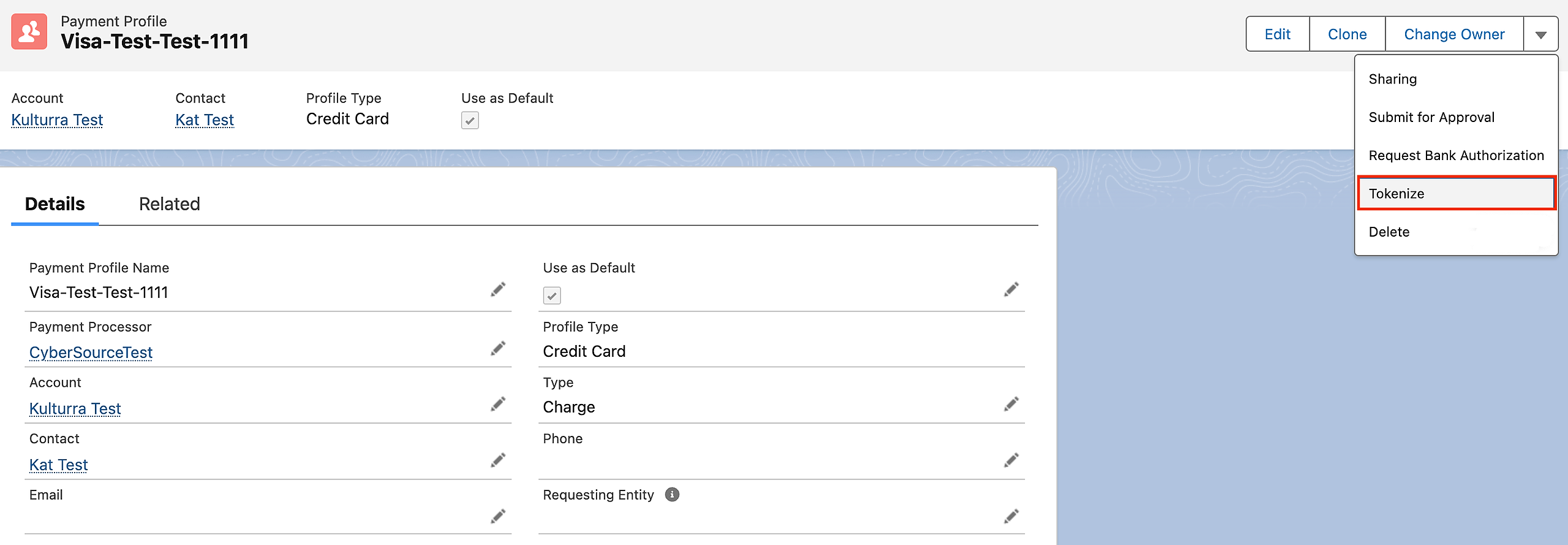The width and height of the screenshot is (1568, 545).
Task: Click pencil icon beside Kat Test contact field
Action: (x=498, y=460)
